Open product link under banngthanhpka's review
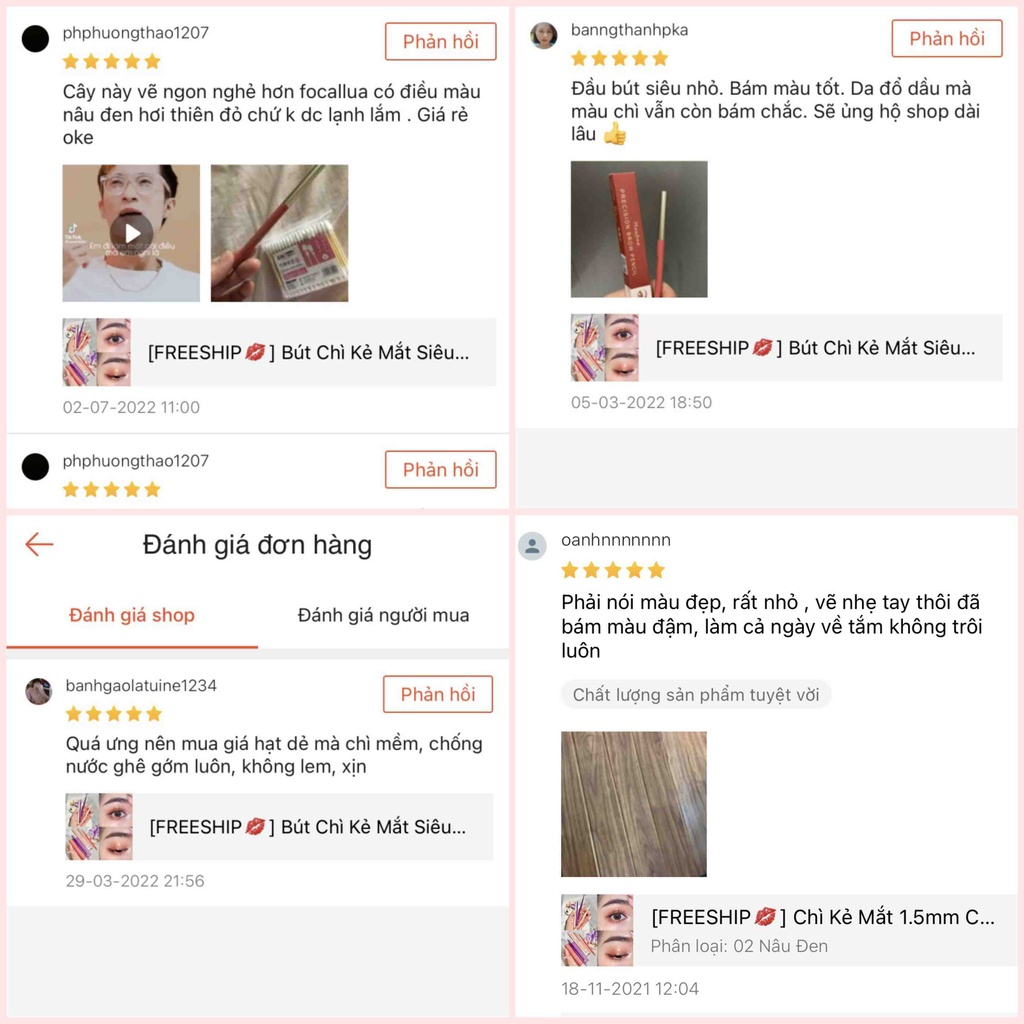The height and width of the screenshot is (1024, 1024). pos(786,347)
